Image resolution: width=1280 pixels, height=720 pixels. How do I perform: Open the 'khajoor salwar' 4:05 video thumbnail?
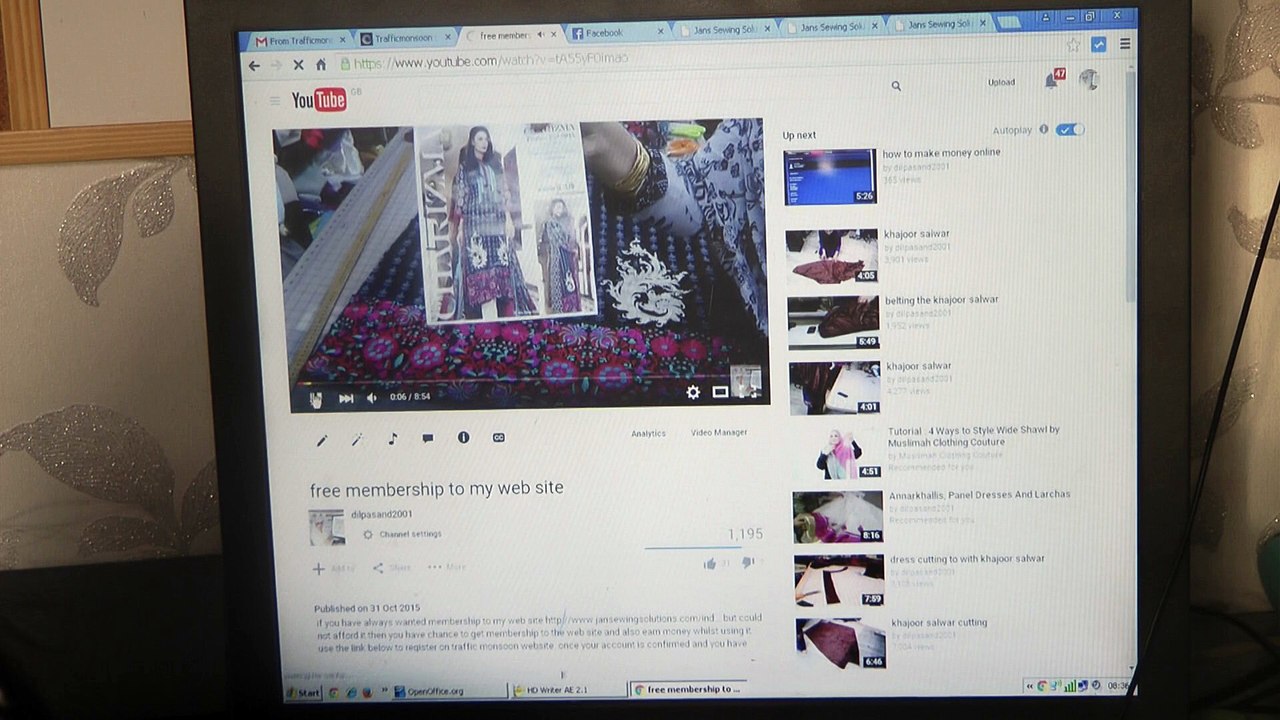831,257
